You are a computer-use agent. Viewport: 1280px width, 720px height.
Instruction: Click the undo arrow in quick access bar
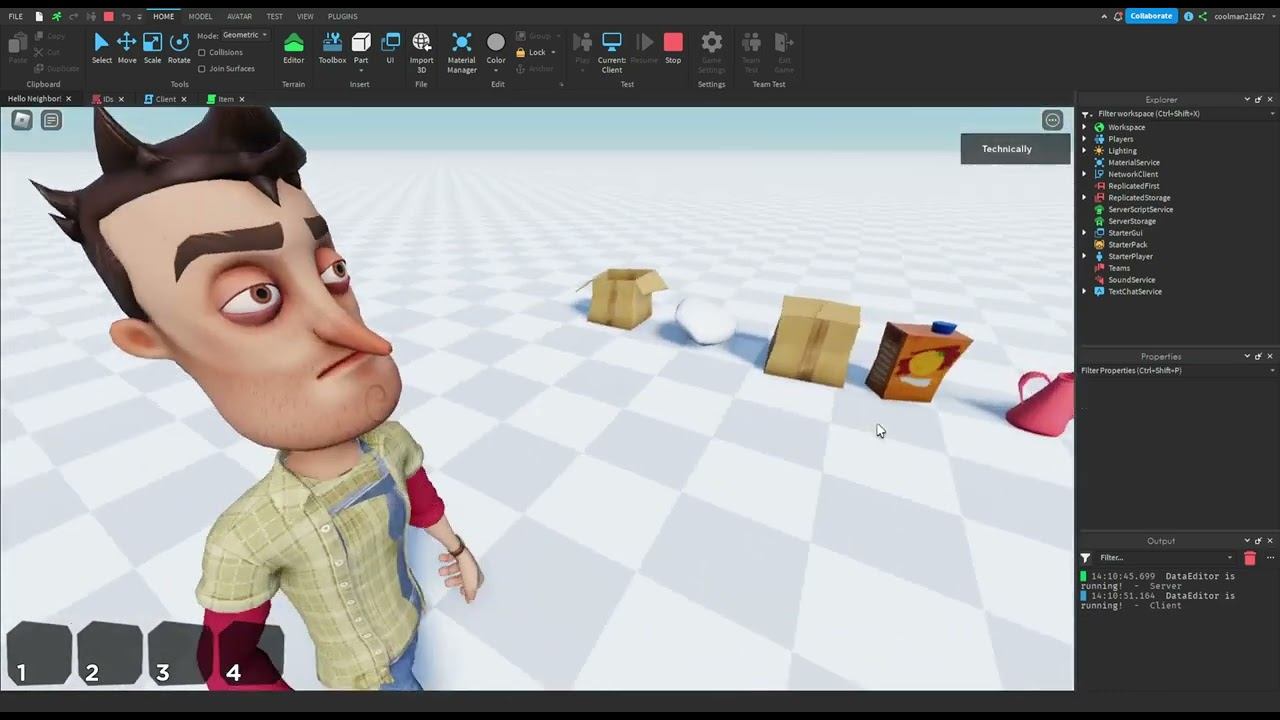pyautogui.click(x=126, y=16)
